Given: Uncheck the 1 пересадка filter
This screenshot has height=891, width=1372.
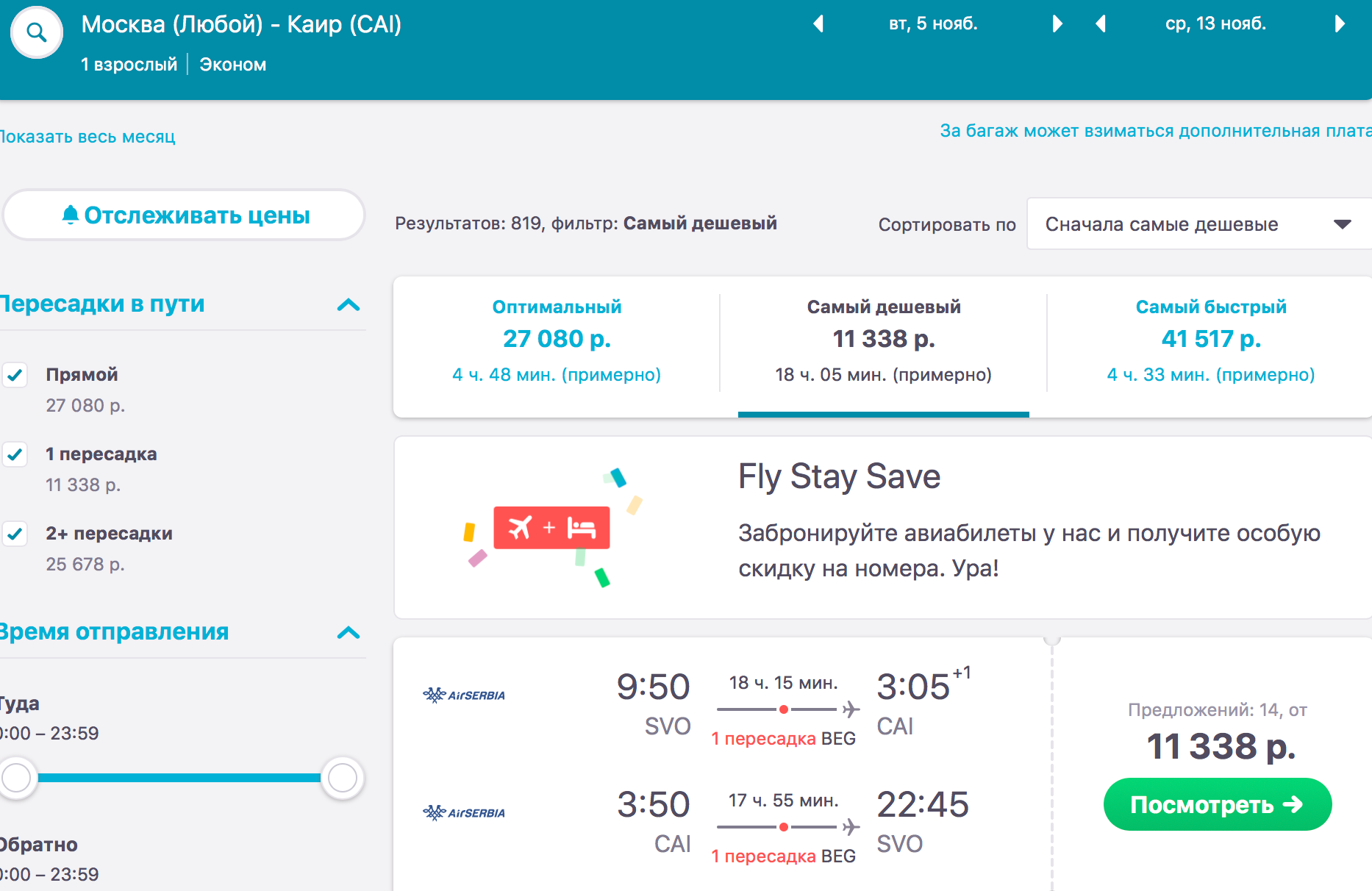Looking at the screenshot, I should pos(15,454).
